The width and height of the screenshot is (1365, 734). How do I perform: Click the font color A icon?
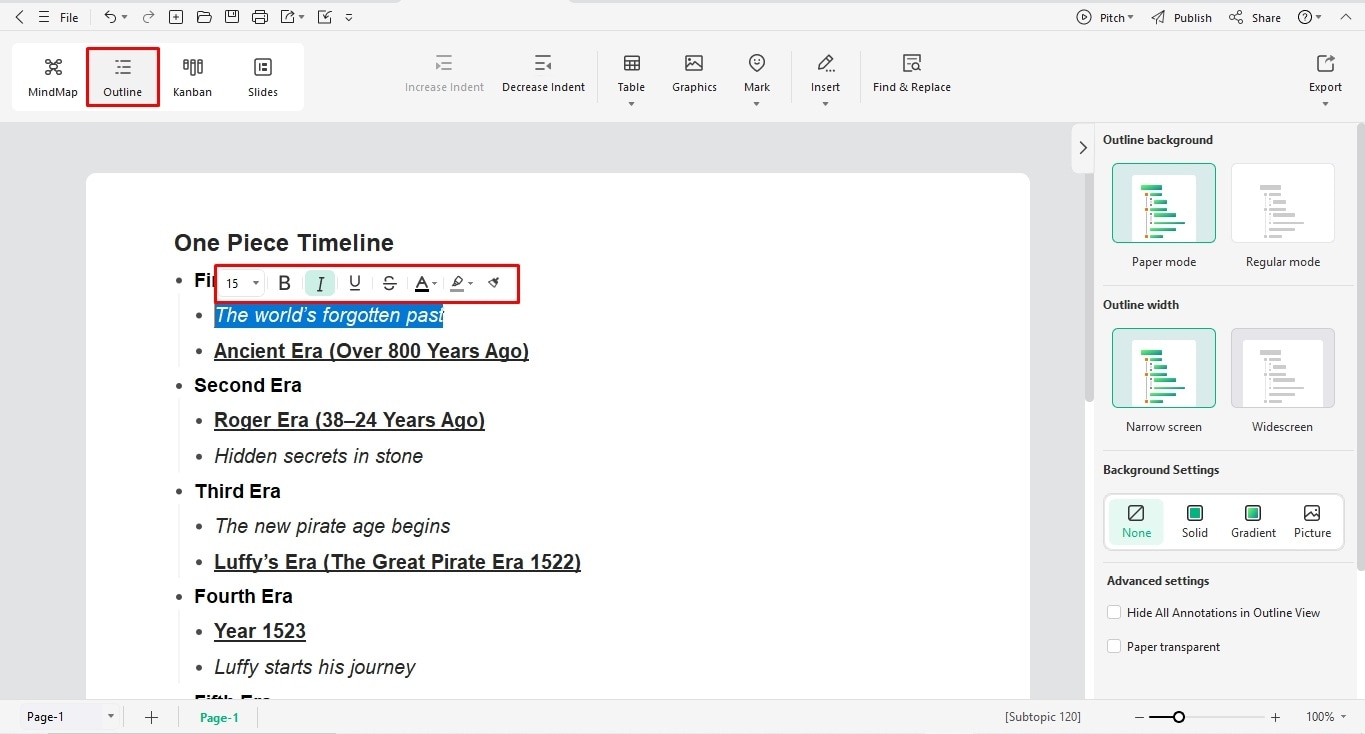click(x=422, y=284)
